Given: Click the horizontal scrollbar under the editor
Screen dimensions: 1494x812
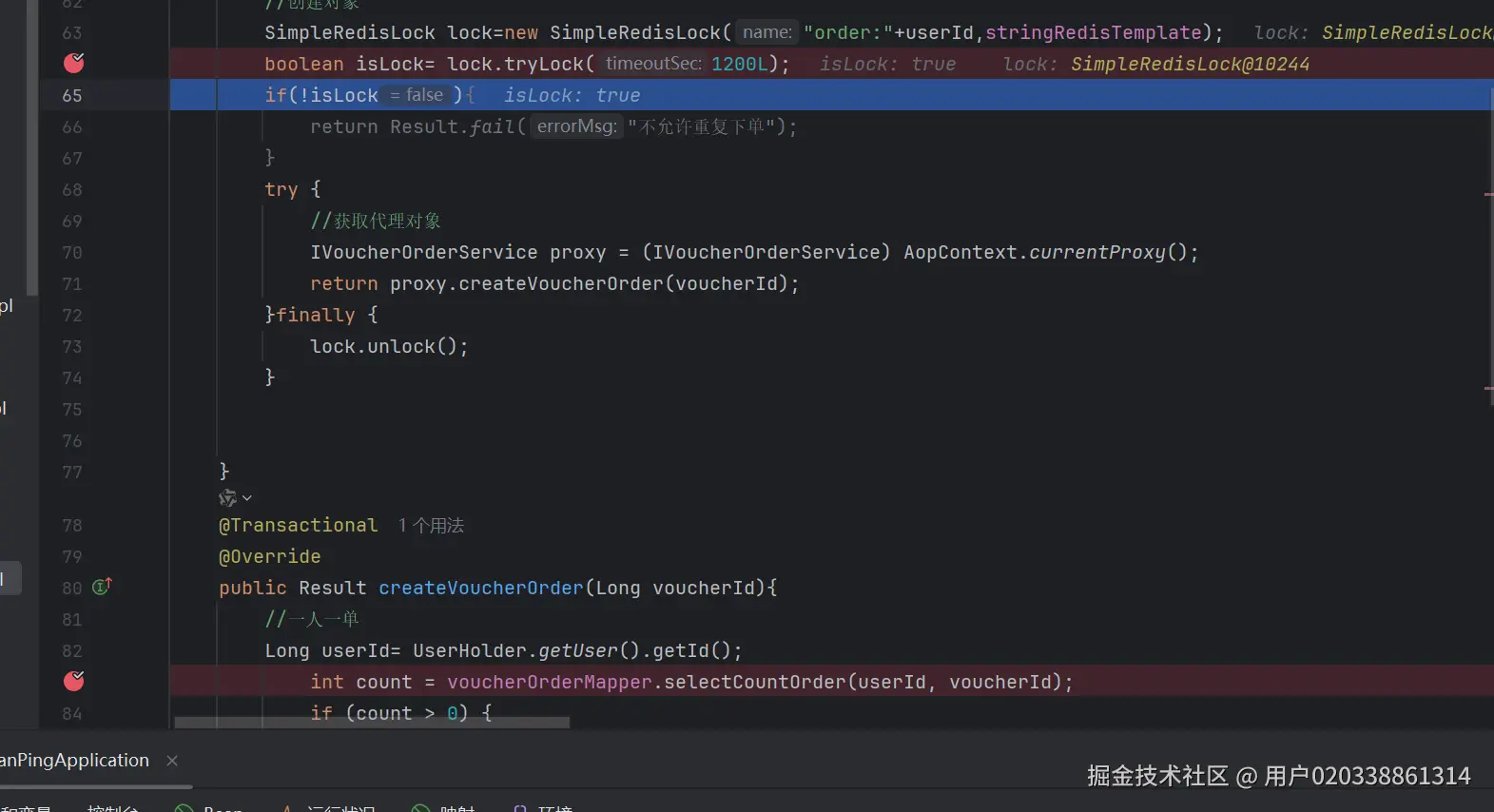Looking at the screenshot, I should [x=372, y=723].
